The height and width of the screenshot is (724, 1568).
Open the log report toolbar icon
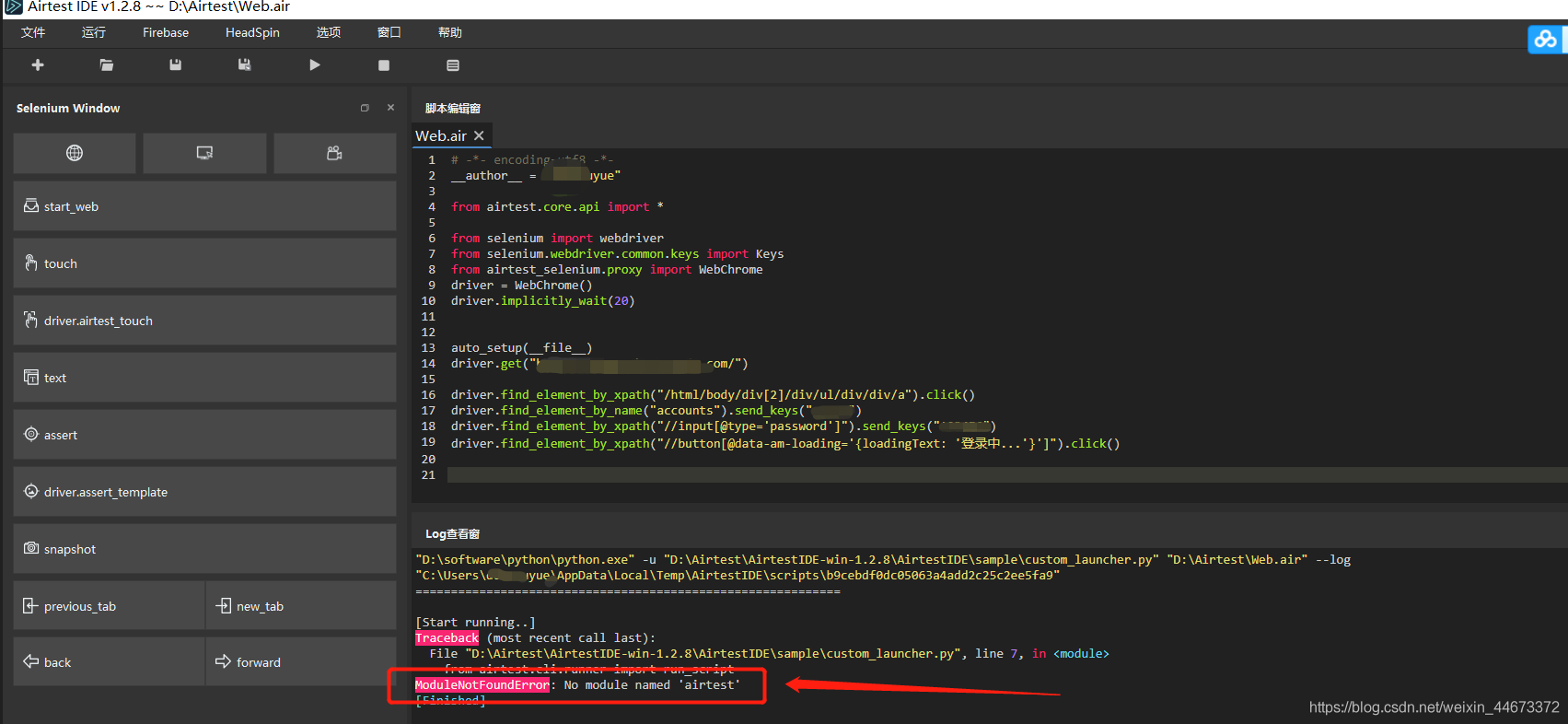[x=453, y=65]
